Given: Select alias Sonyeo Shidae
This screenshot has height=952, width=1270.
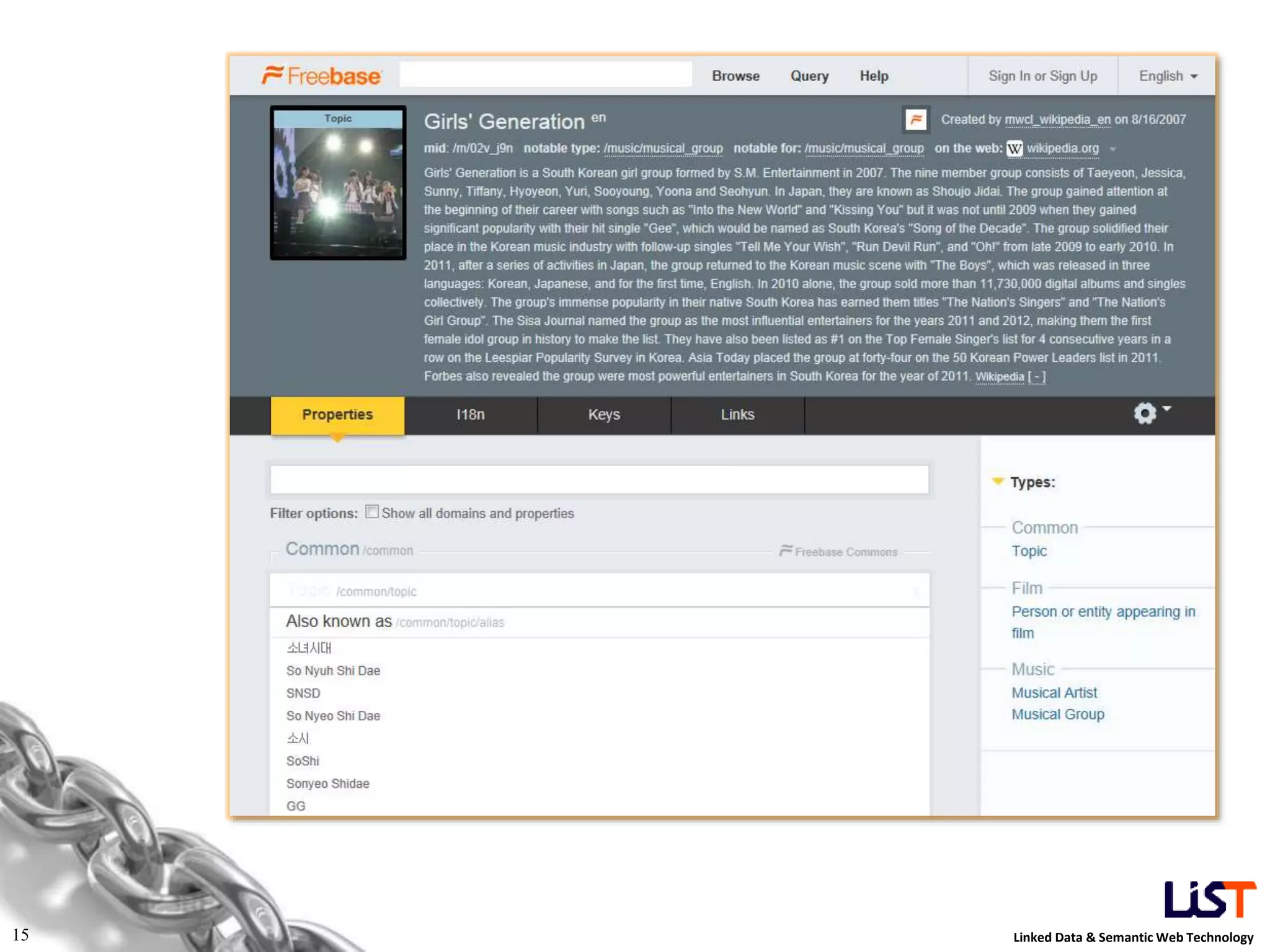Looking at the screenshot, I should 327,784.
